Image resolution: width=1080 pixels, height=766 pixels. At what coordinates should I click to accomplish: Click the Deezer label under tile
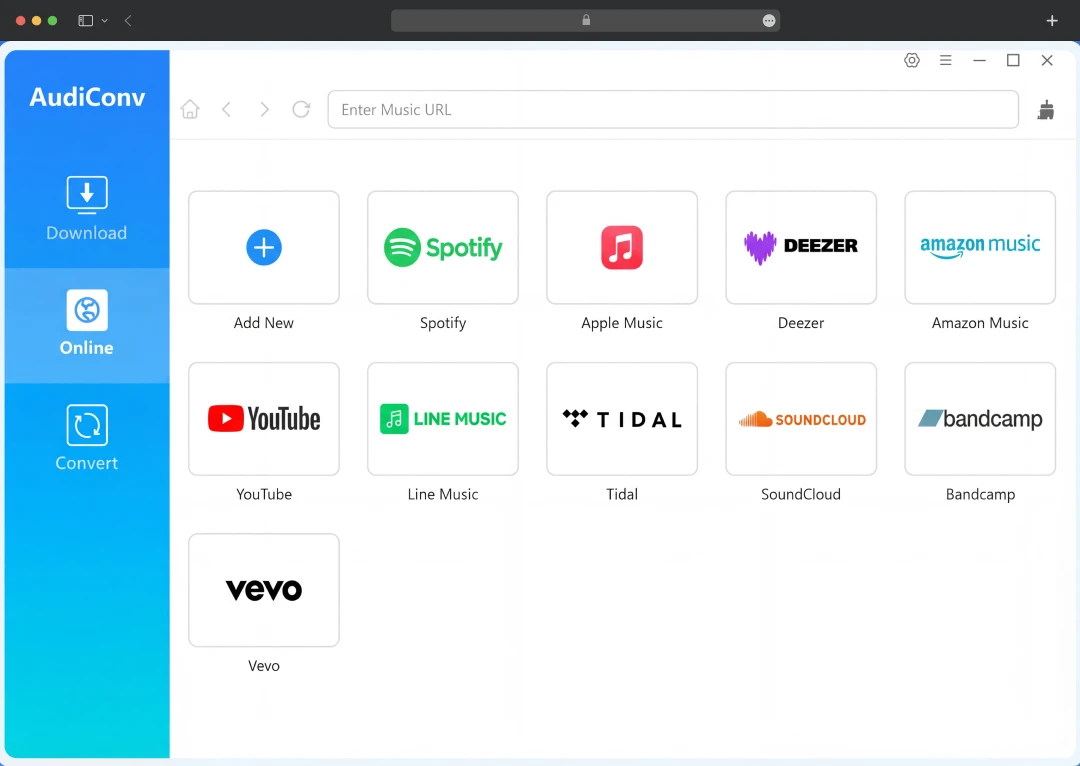click(801, 323)
